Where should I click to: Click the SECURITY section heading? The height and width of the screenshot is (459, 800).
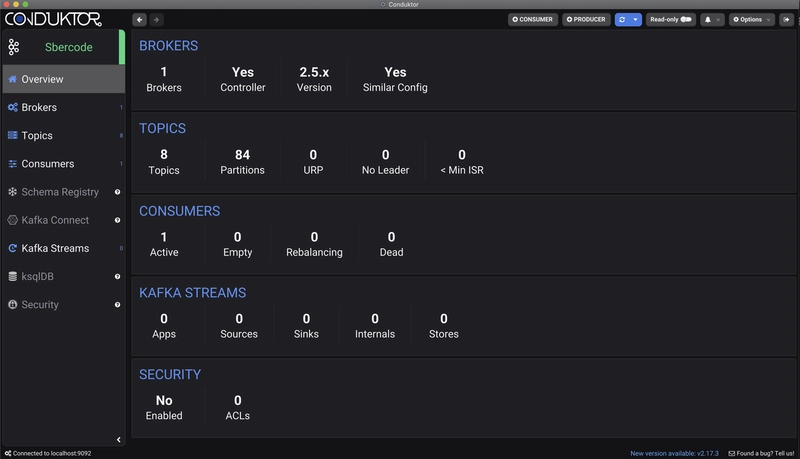[x=170, y=374]
